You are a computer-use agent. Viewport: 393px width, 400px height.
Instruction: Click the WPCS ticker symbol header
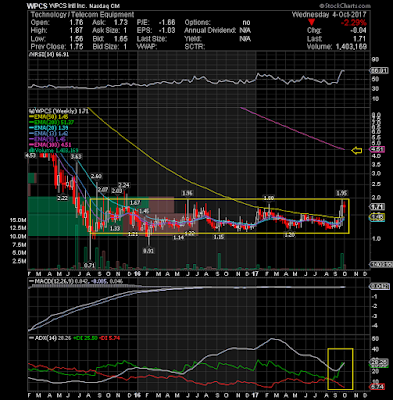click(35, 6)
